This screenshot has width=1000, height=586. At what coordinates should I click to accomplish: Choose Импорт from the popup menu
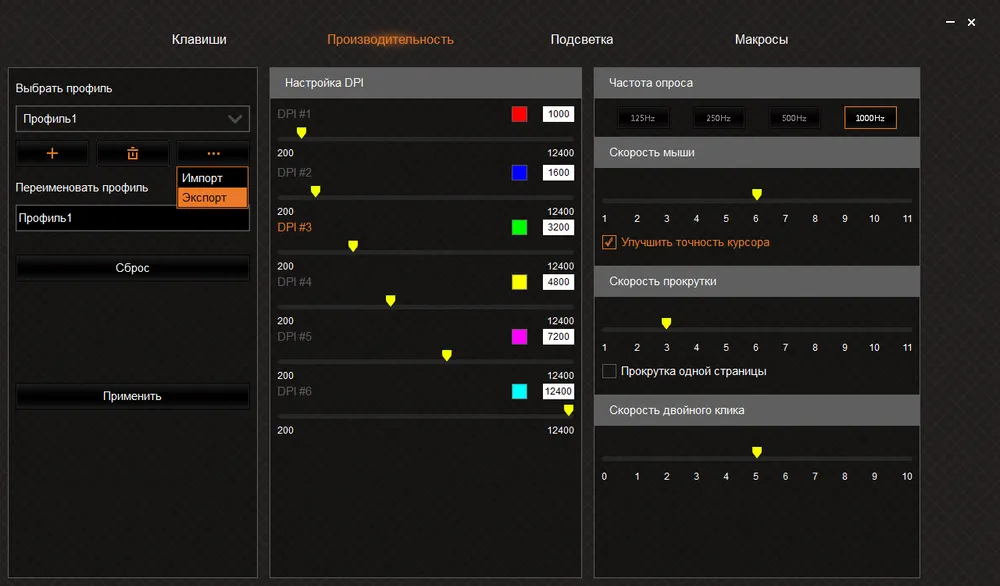point(212,178)
